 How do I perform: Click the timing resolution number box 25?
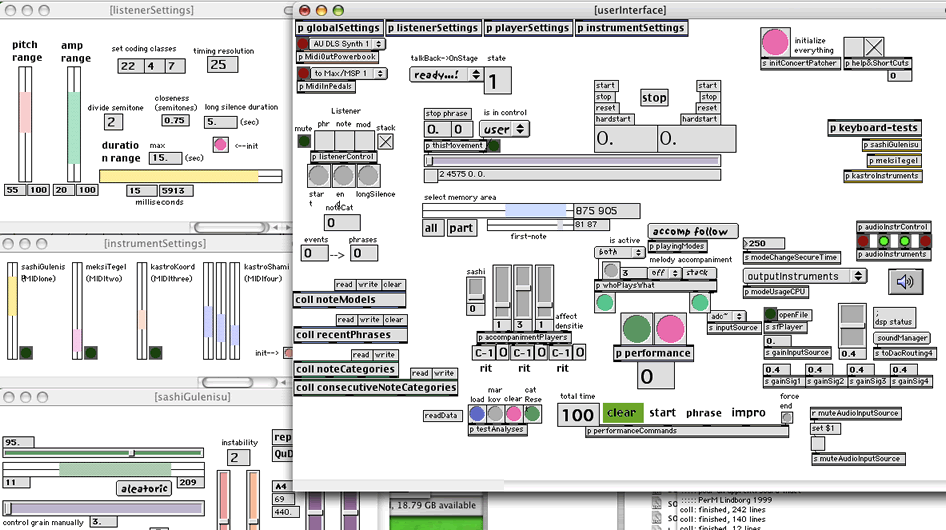click(223, 65)
